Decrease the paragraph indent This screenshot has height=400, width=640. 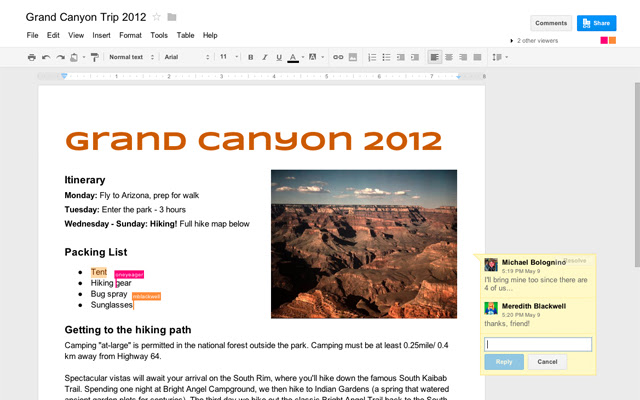click(400, 57)
